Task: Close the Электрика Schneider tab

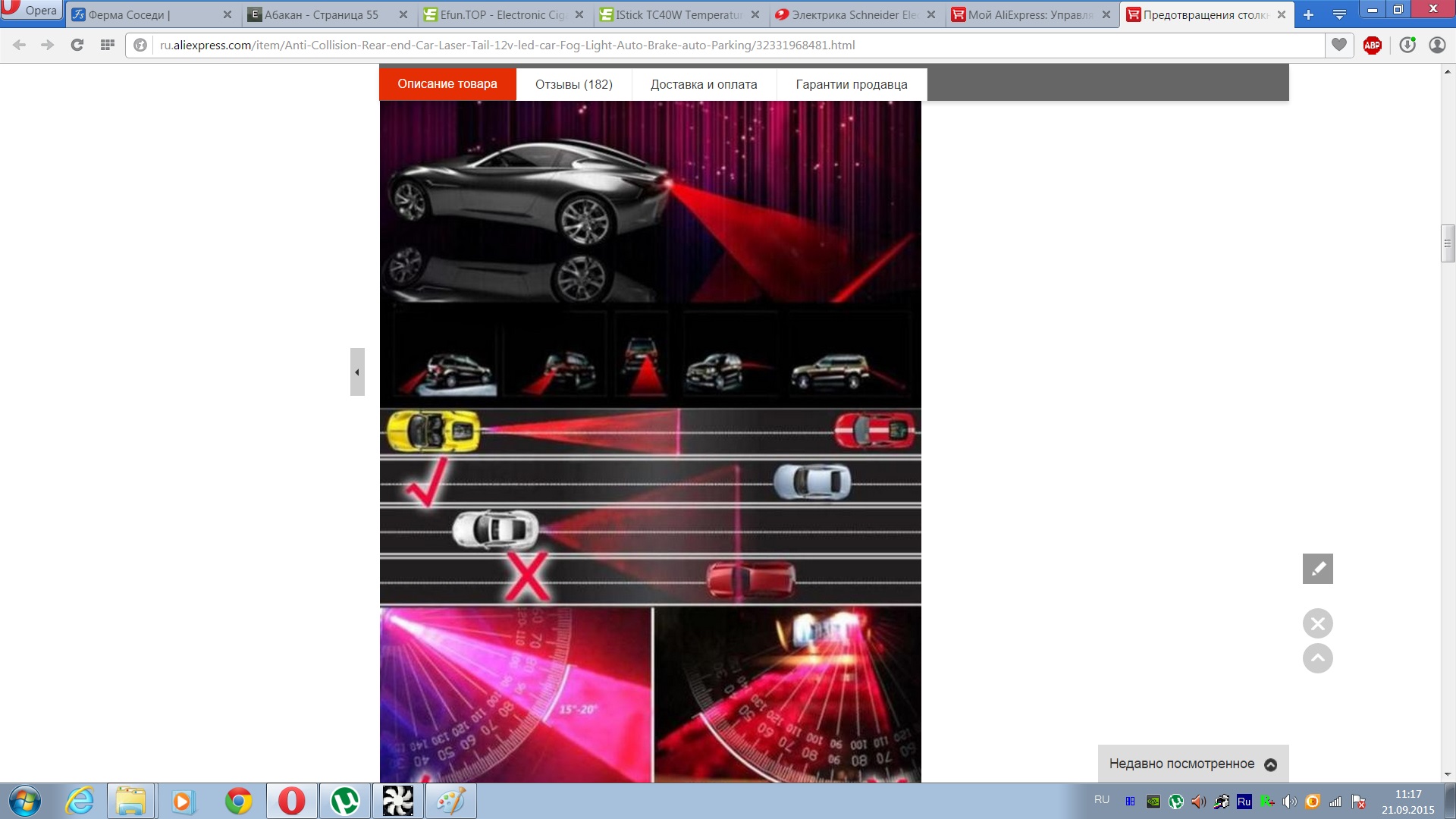Action: click(931, 14)
